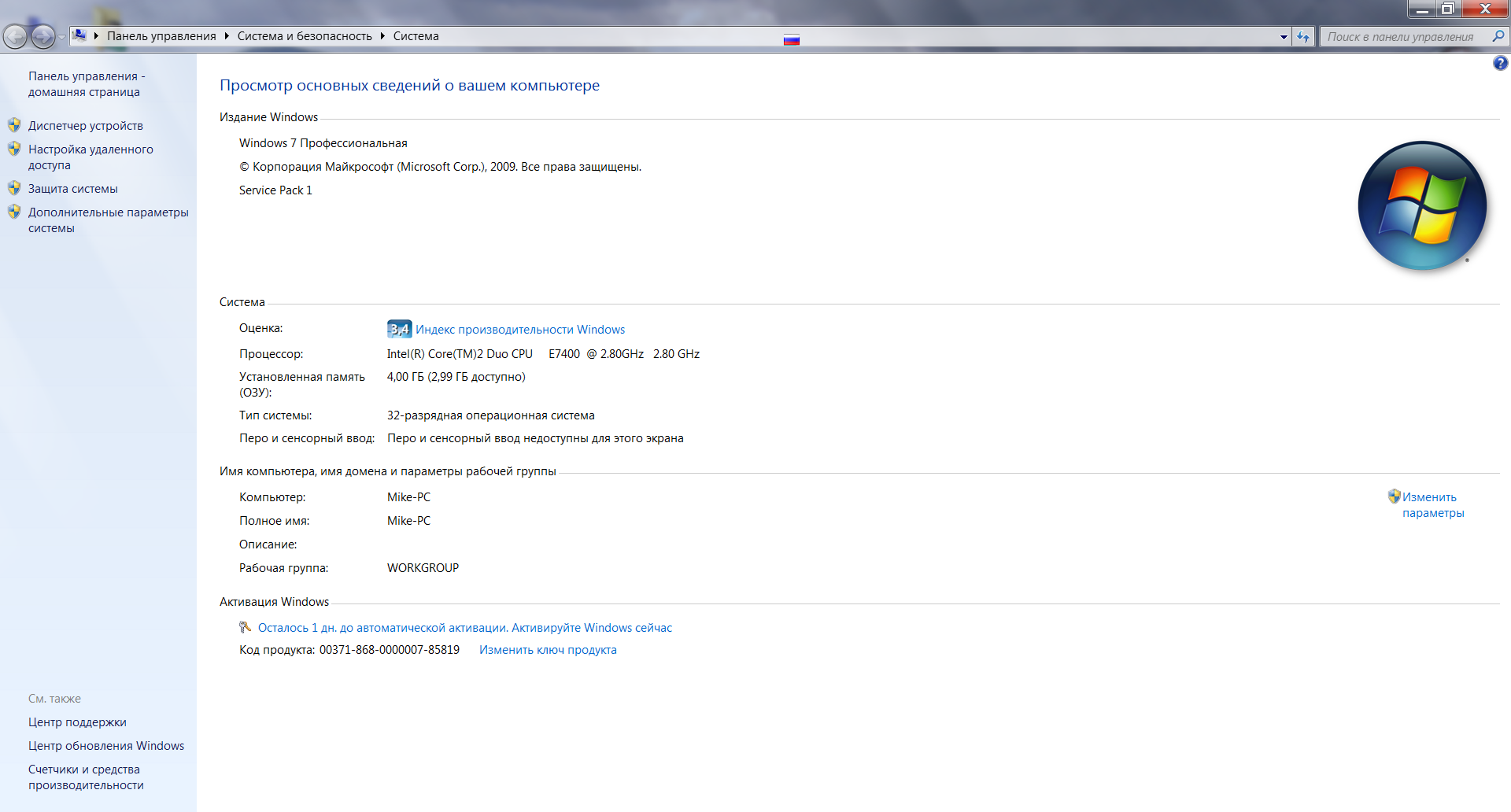Click the 'WORKGROUP' workgroup value

click(x=423, y=568)
